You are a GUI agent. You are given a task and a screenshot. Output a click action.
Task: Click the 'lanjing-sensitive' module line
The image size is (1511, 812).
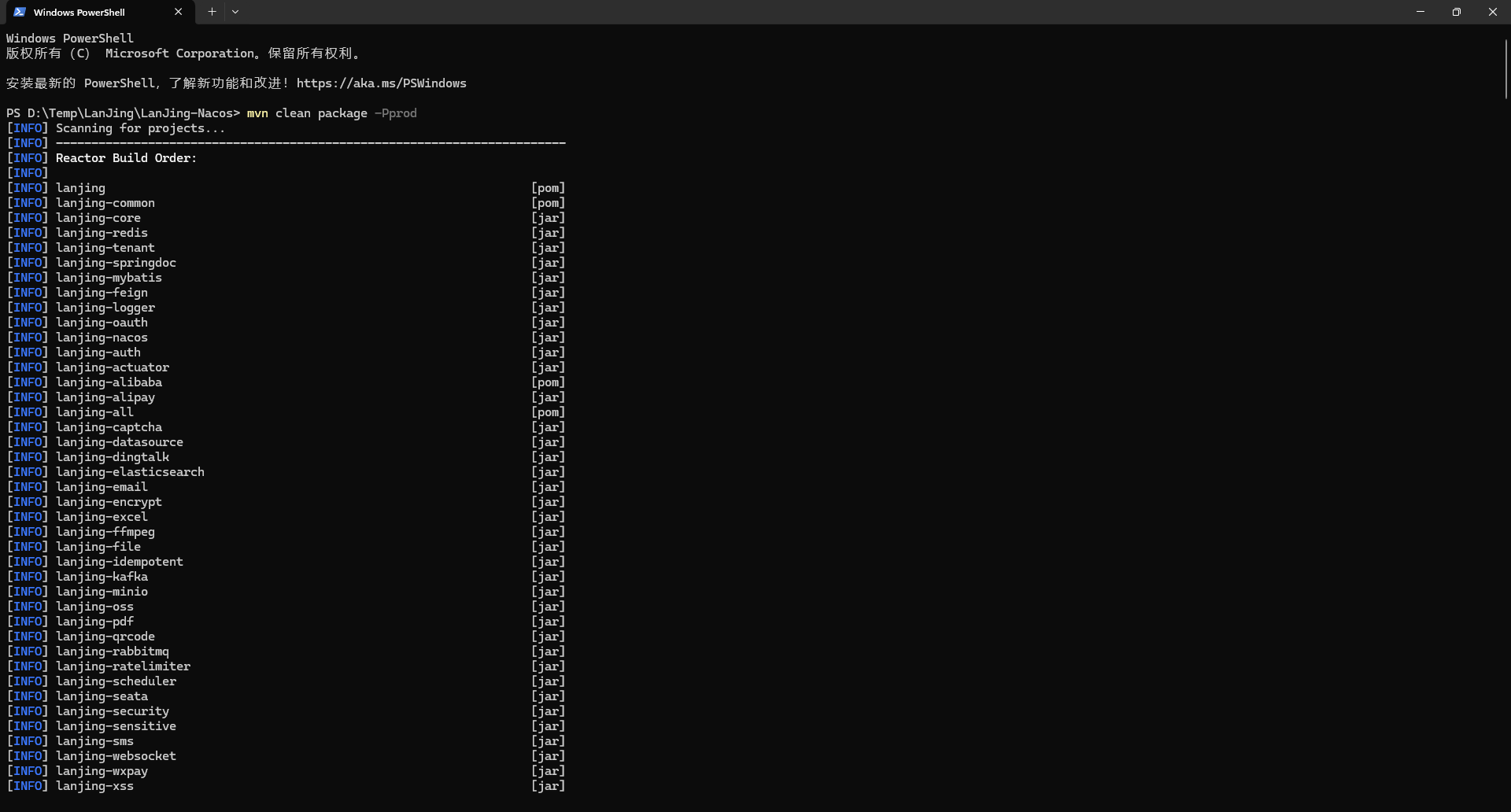coord(116,726)
